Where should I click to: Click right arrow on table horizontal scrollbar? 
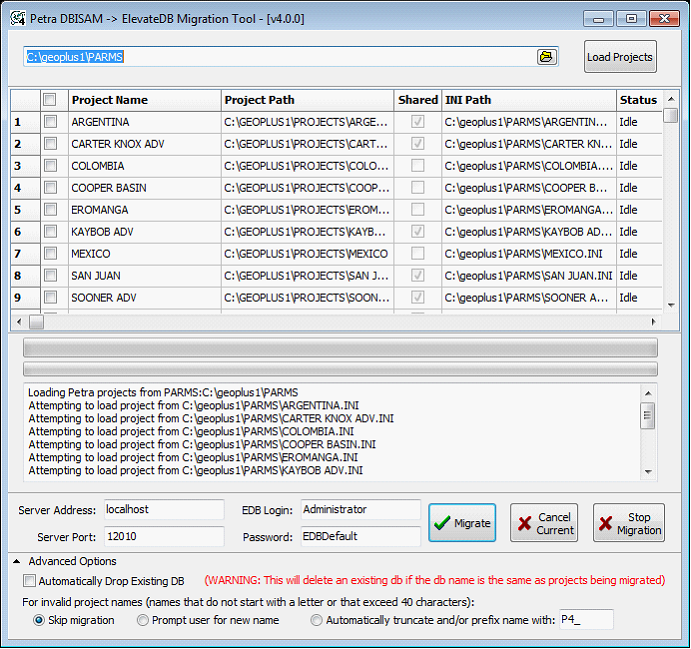(x=653, y=322)
